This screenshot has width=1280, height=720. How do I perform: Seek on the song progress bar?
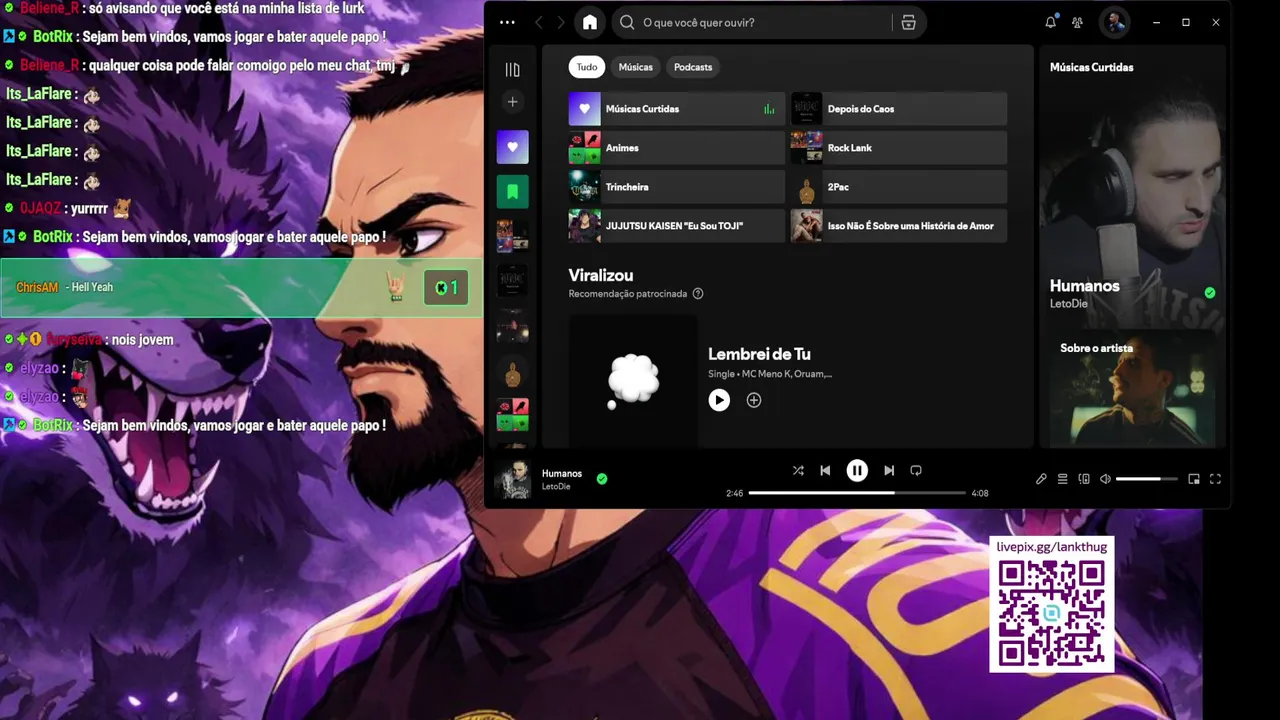point(857,493)
